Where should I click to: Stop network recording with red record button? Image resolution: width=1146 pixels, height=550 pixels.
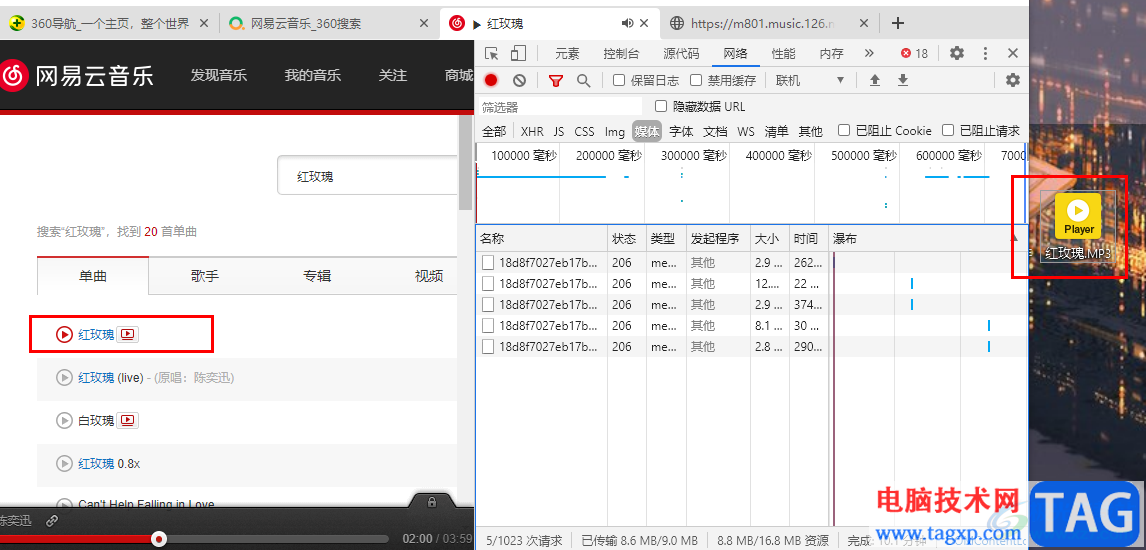click(x=491, y=80)
